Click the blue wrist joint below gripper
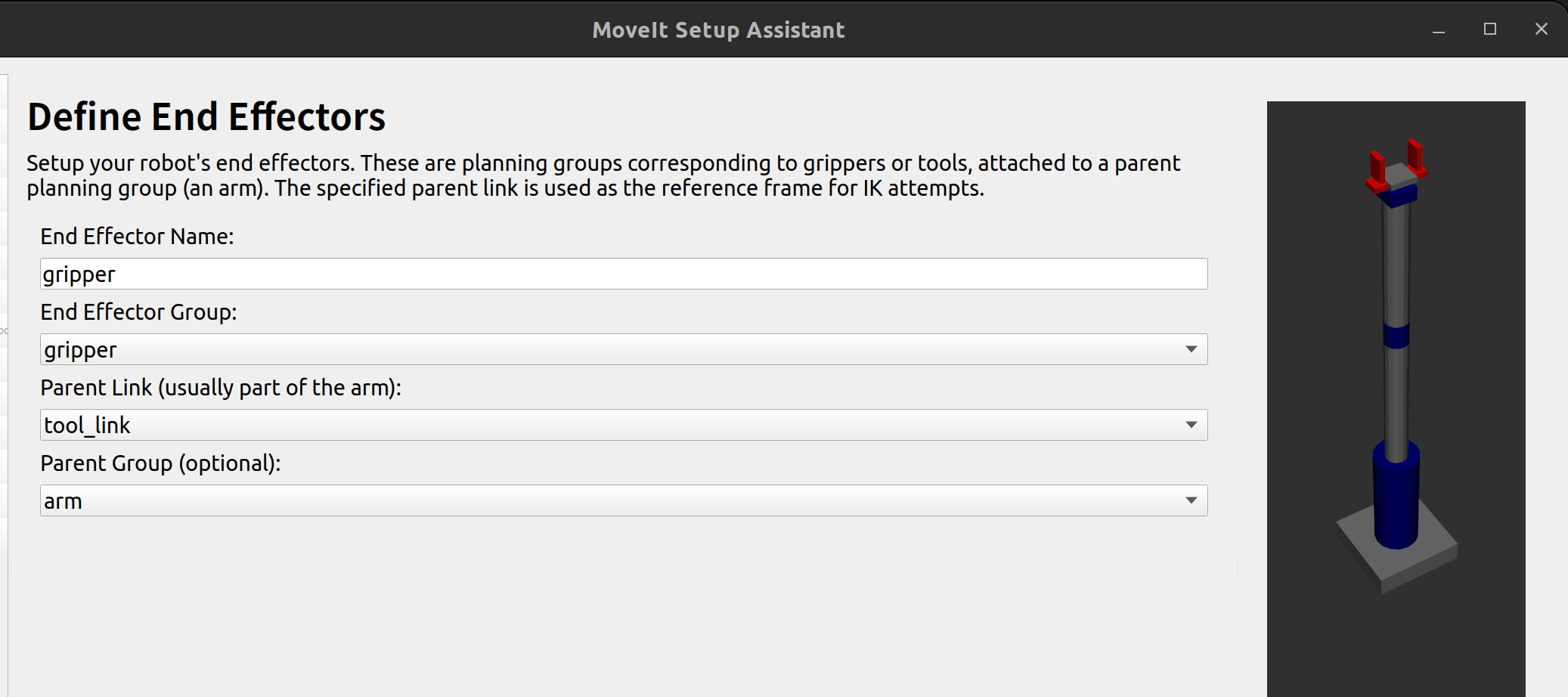 click(x=1397, y=197)
